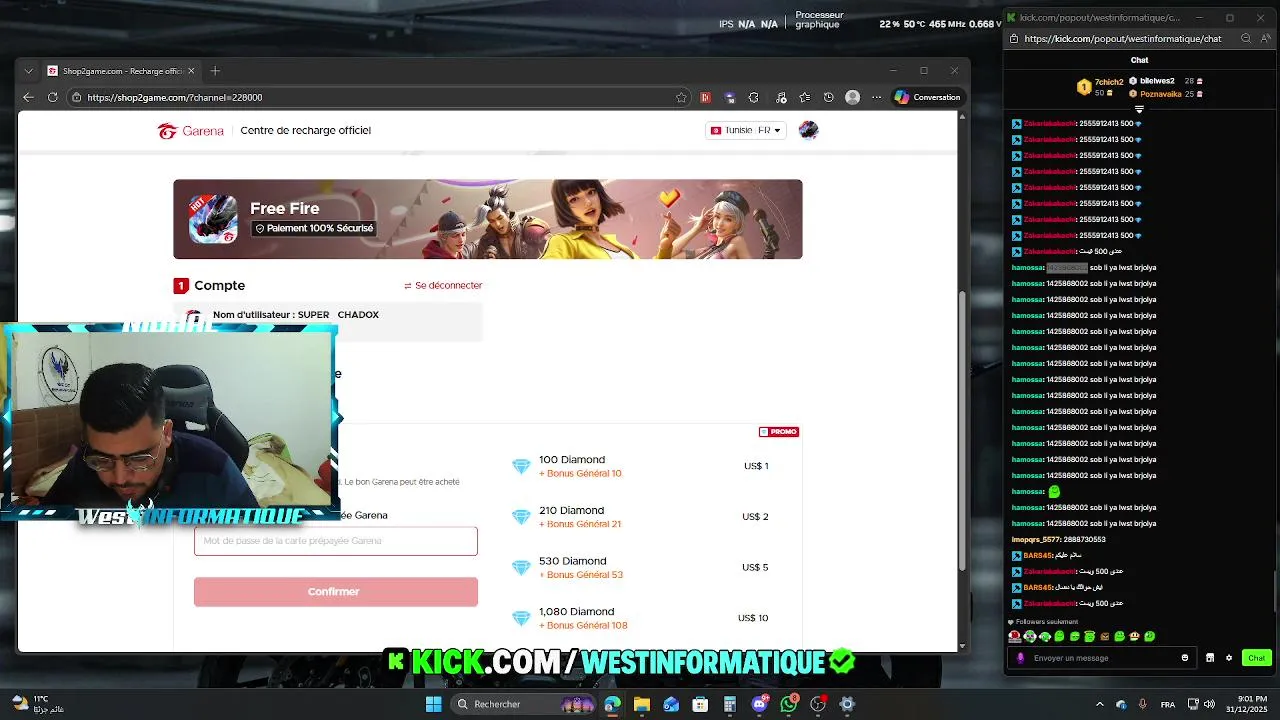Click top gifter 7chich2

[1101, 87]
